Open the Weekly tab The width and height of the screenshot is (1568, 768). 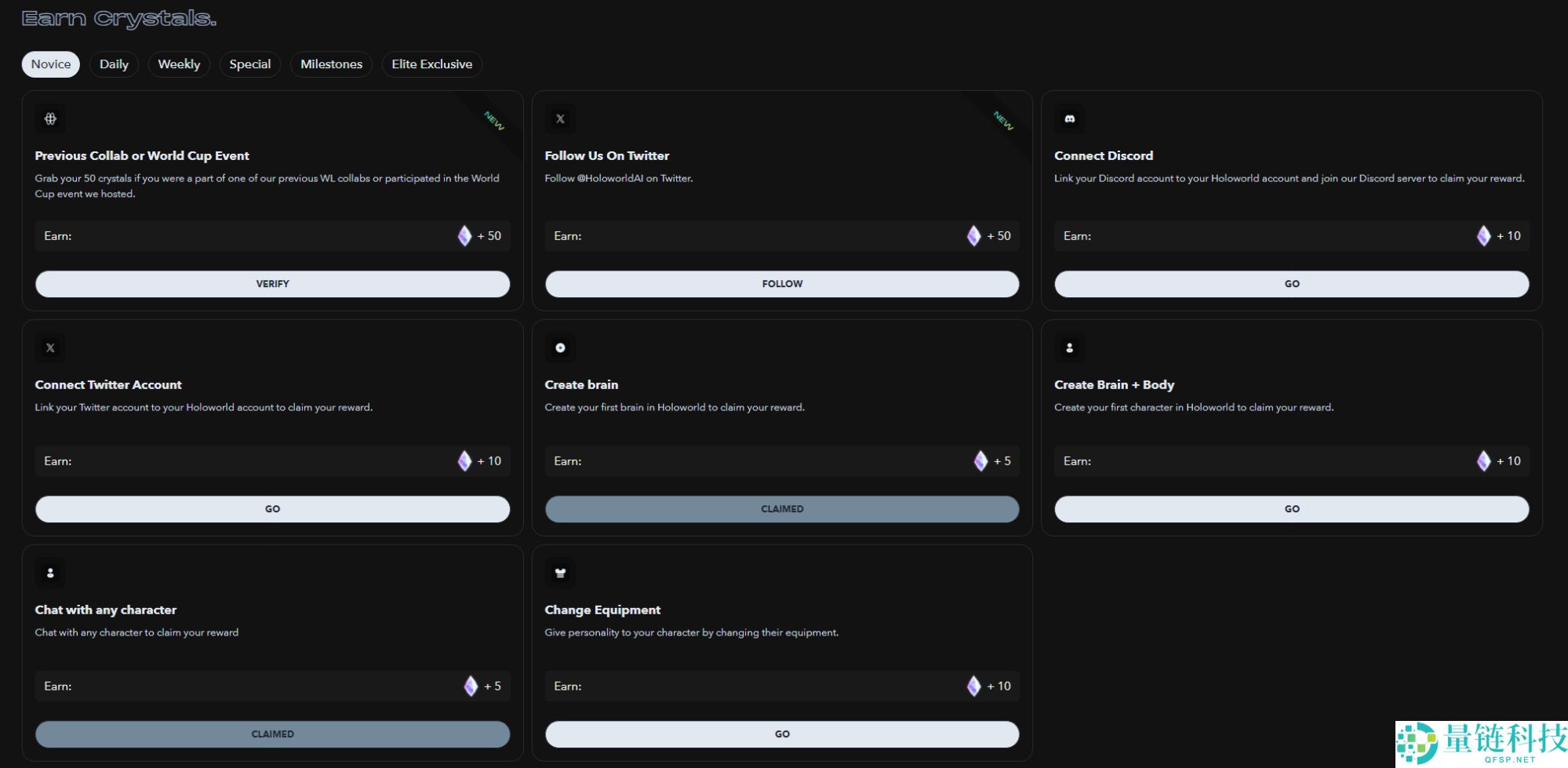[179, 64]
